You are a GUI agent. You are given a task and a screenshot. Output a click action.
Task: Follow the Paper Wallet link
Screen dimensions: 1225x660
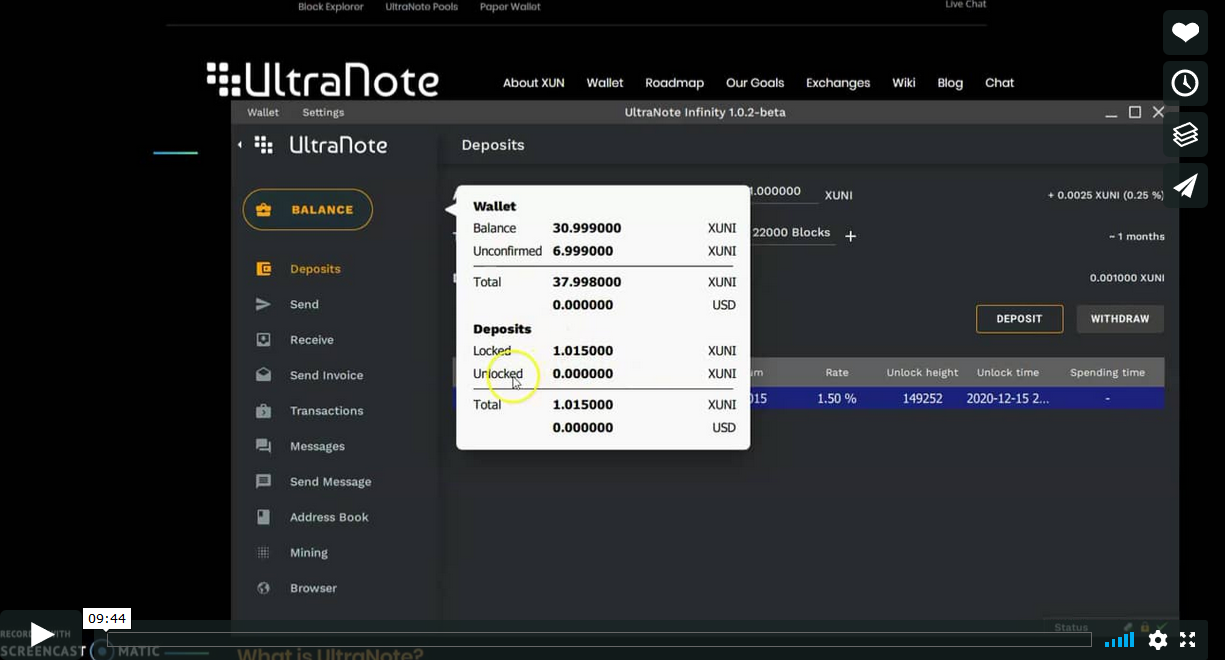point(510,7)
